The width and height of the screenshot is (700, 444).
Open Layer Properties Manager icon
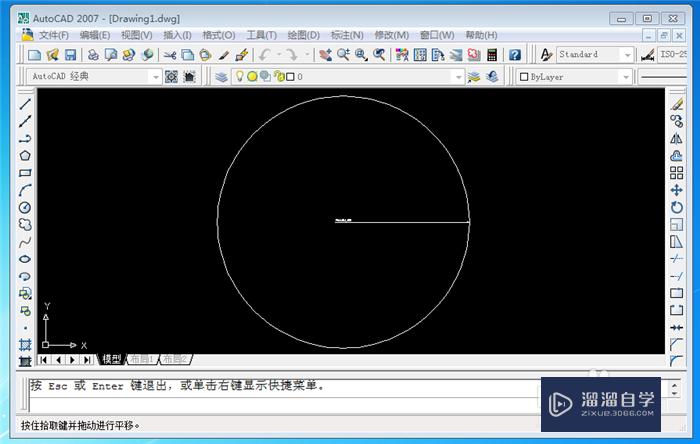pos(221,77)
